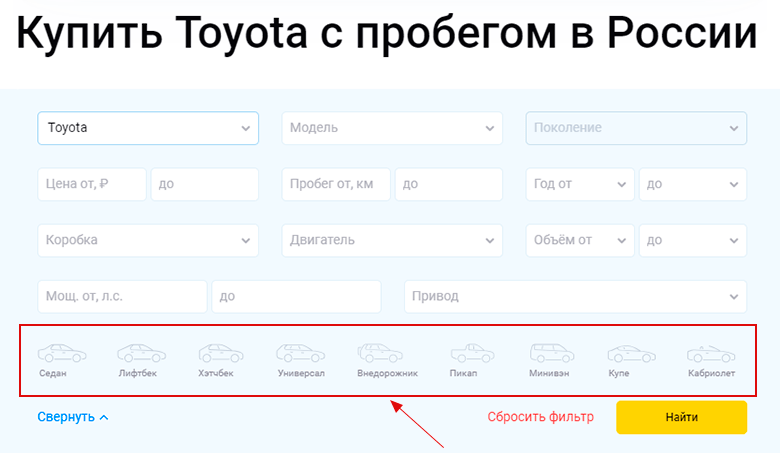The width and height of the screenshot is (780, 453).
Task: Click Сбросить фильтр link
Action: (540, 417)
